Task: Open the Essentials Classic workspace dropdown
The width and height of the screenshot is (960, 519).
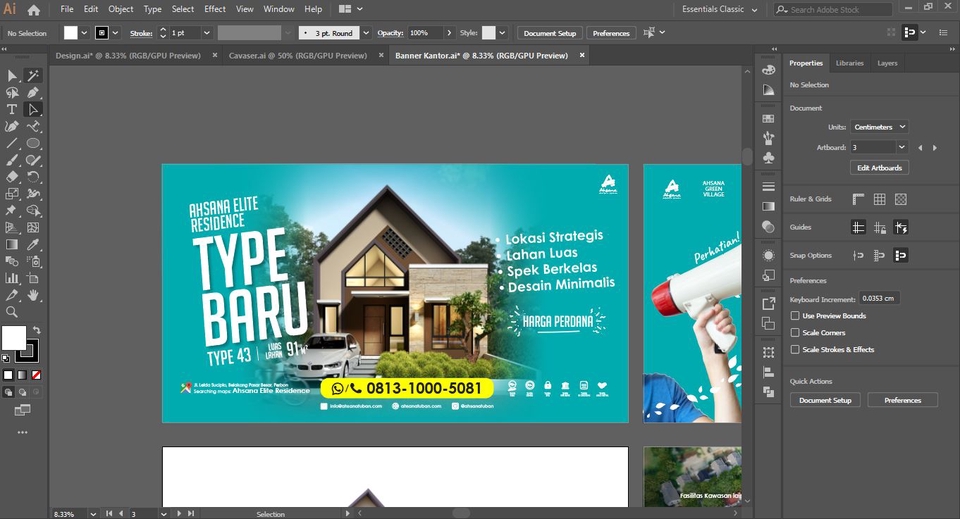Action: (720, 10)
